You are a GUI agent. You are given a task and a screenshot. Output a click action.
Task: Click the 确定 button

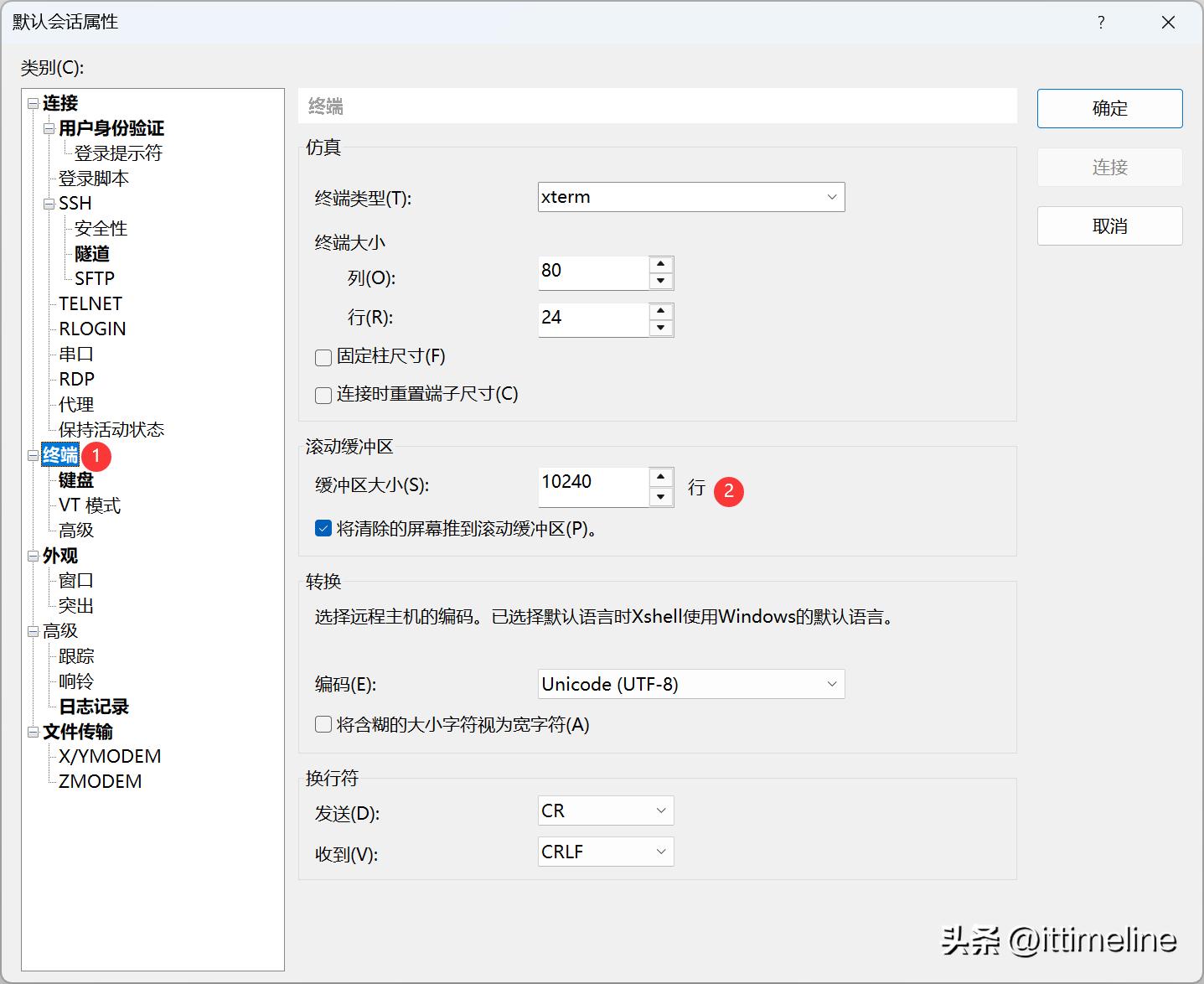1109,109
